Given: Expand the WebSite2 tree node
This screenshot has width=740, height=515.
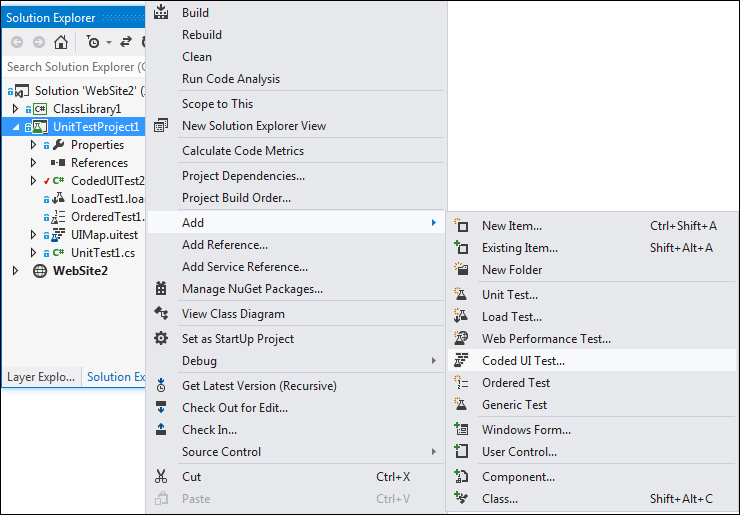Looking at the screenshot, I should click(16, 271).
